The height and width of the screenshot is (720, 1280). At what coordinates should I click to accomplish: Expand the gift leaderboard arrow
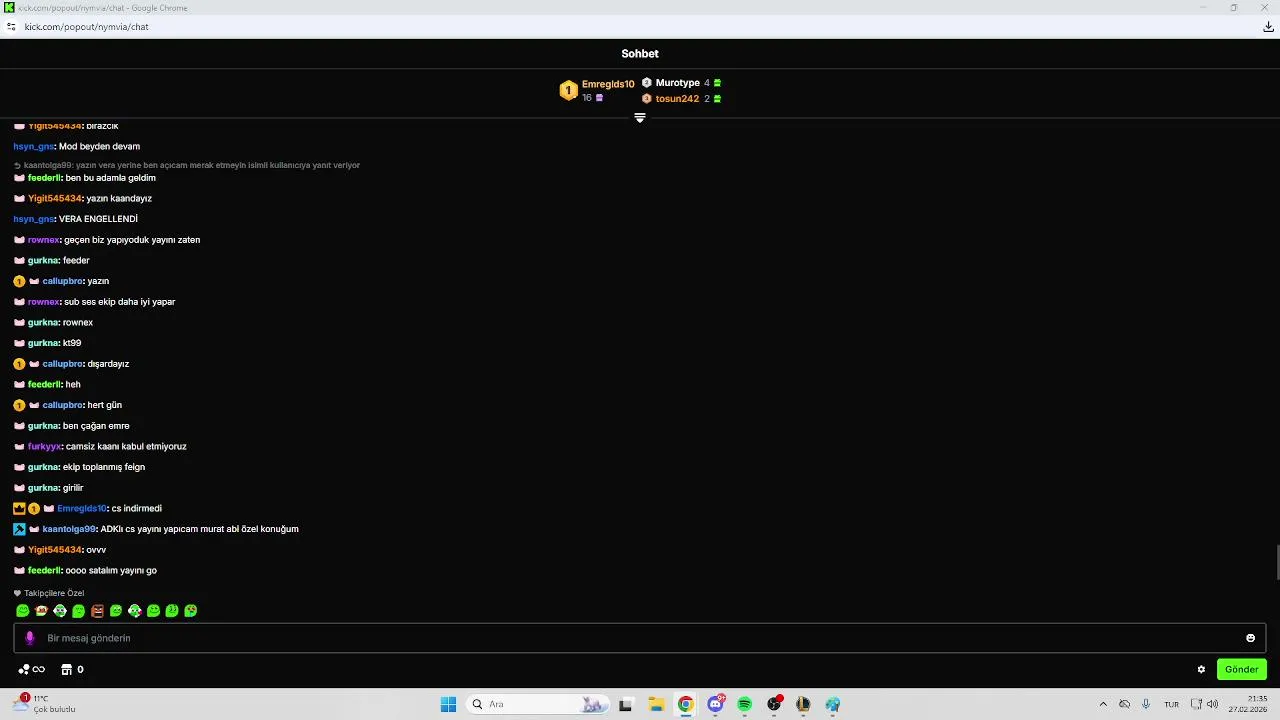click(x=640, y=118)
